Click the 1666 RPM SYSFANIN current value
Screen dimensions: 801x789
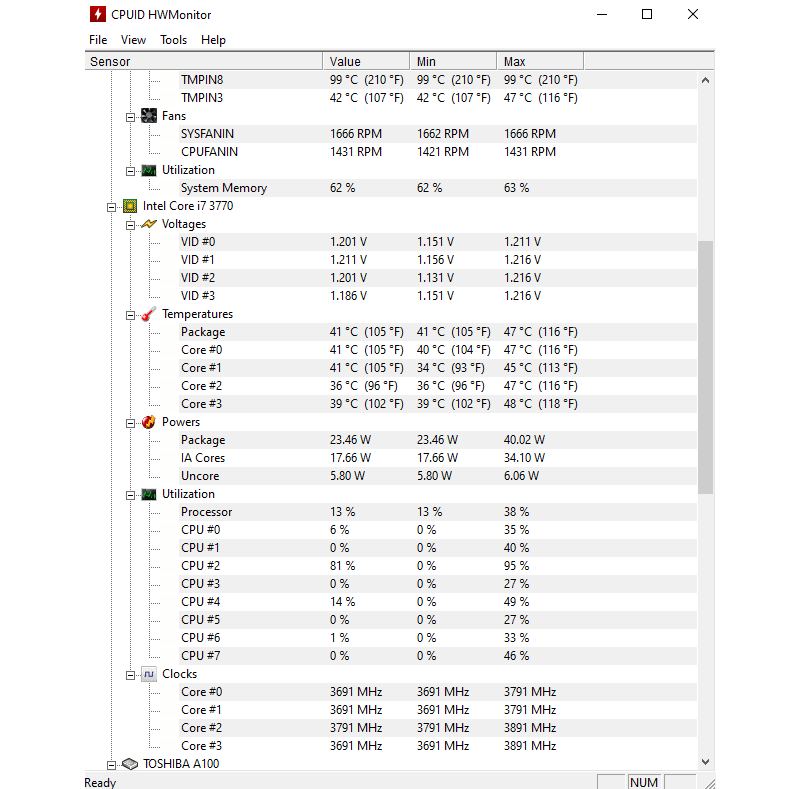pos(356,134)
